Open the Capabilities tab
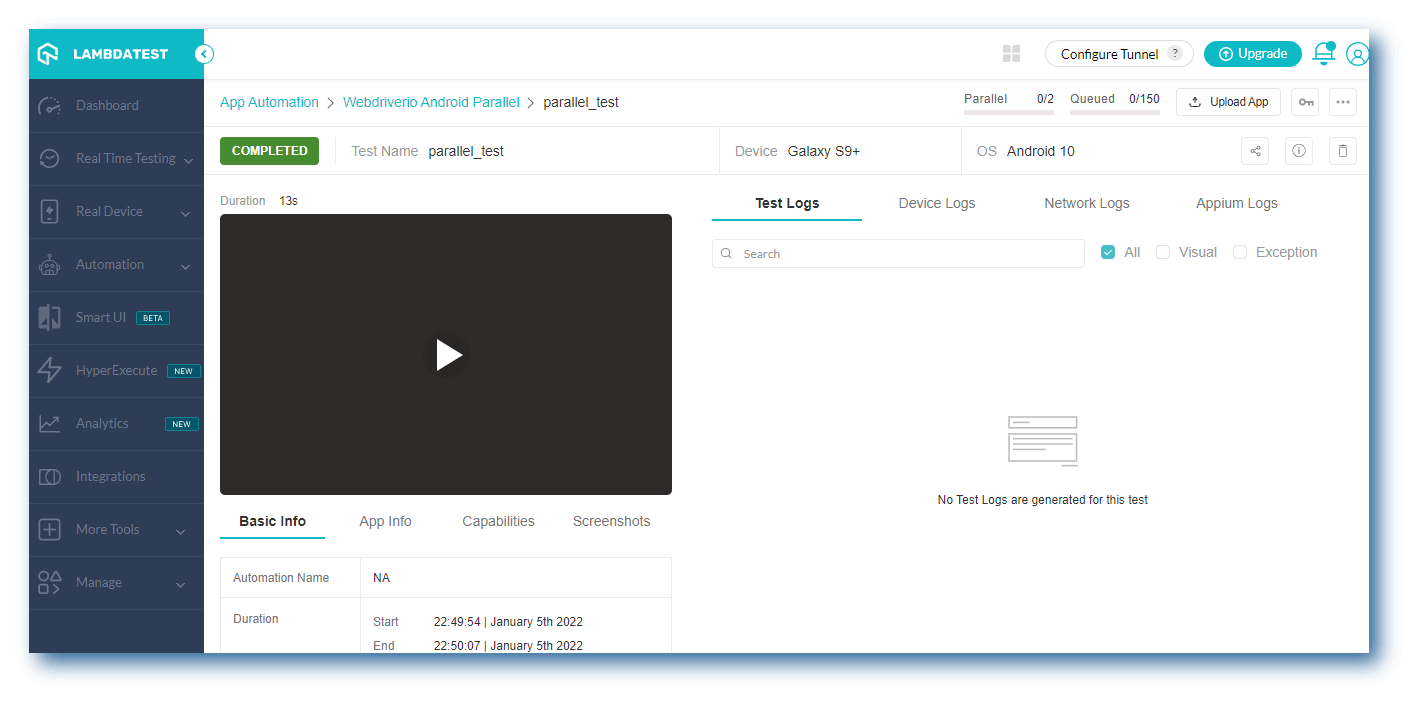 point(498,520)
